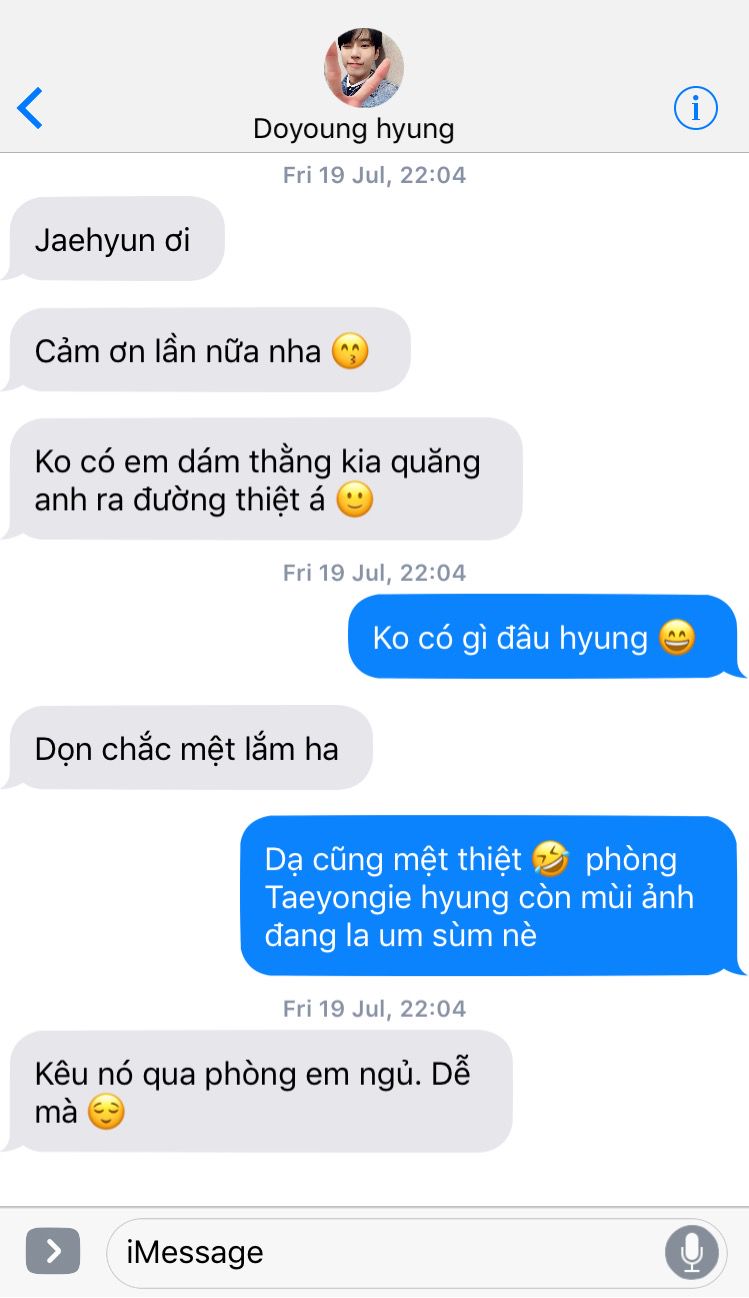749x1298 pixels.
Task: Focus the iMessage text field
Action: point(417,1251)
